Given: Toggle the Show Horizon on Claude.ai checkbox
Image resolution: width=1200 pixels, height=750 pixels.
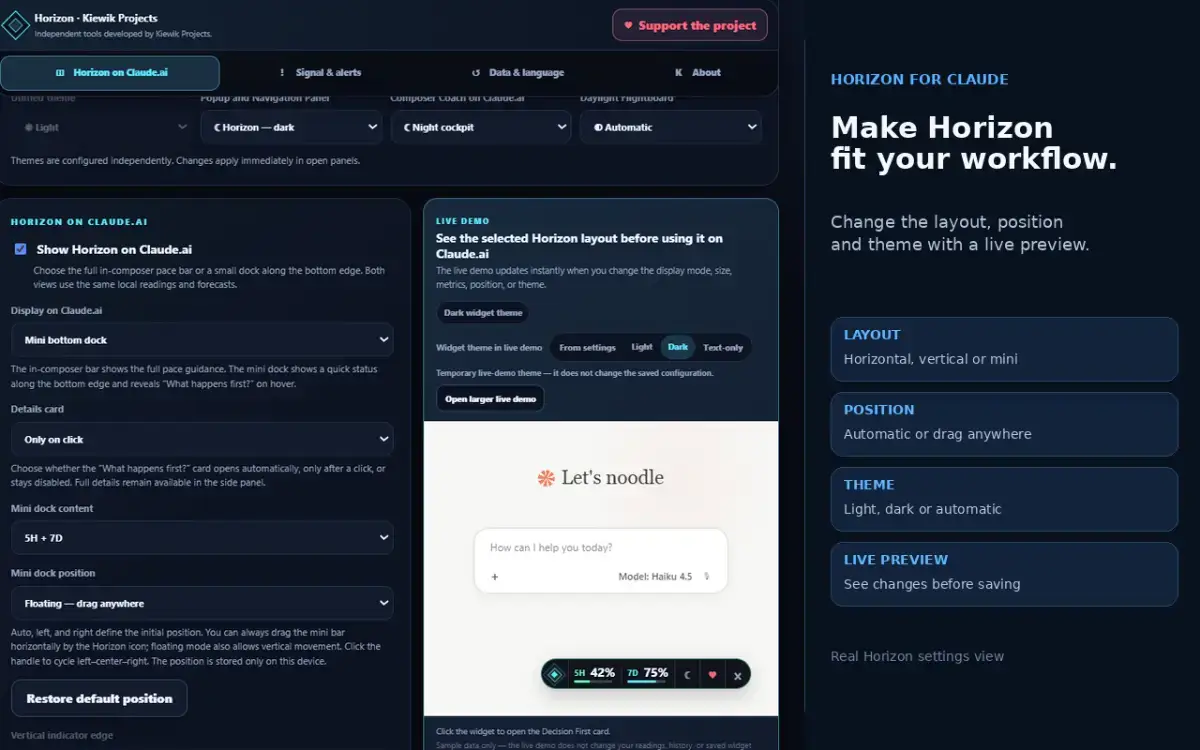Looking at the screenshot, I should pos(20,249).
